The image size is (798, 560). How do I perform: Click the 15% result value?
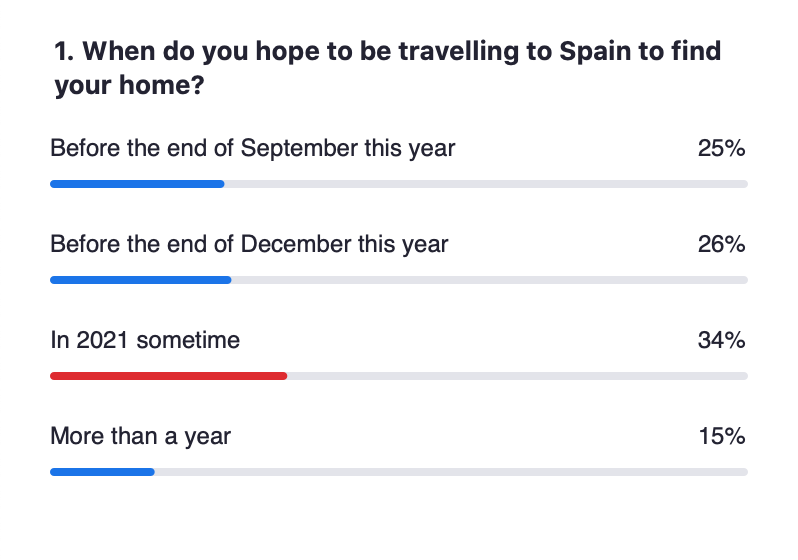coord(721,436)
